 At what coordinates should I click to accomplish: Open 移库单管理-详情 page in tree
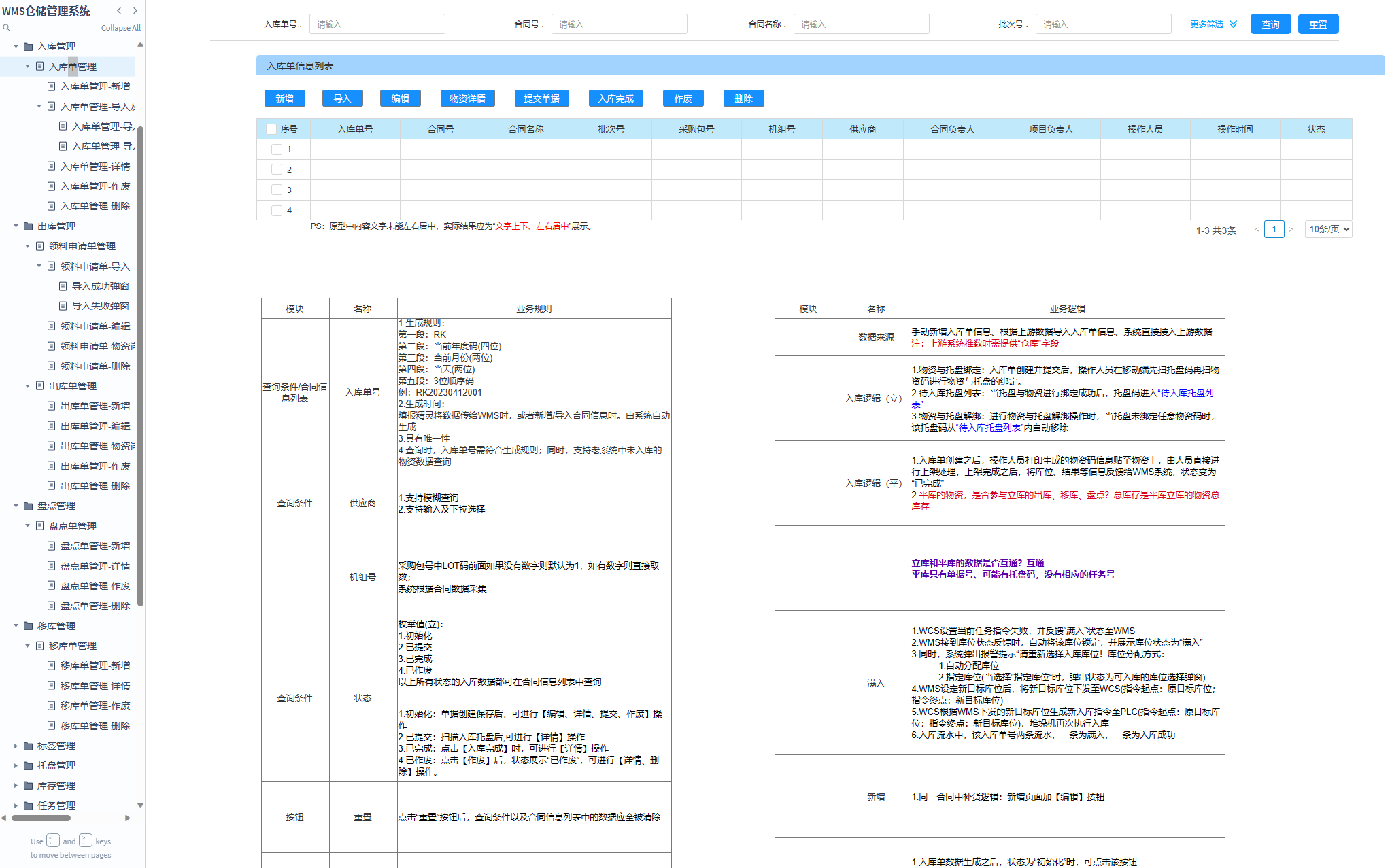(95, 686)
